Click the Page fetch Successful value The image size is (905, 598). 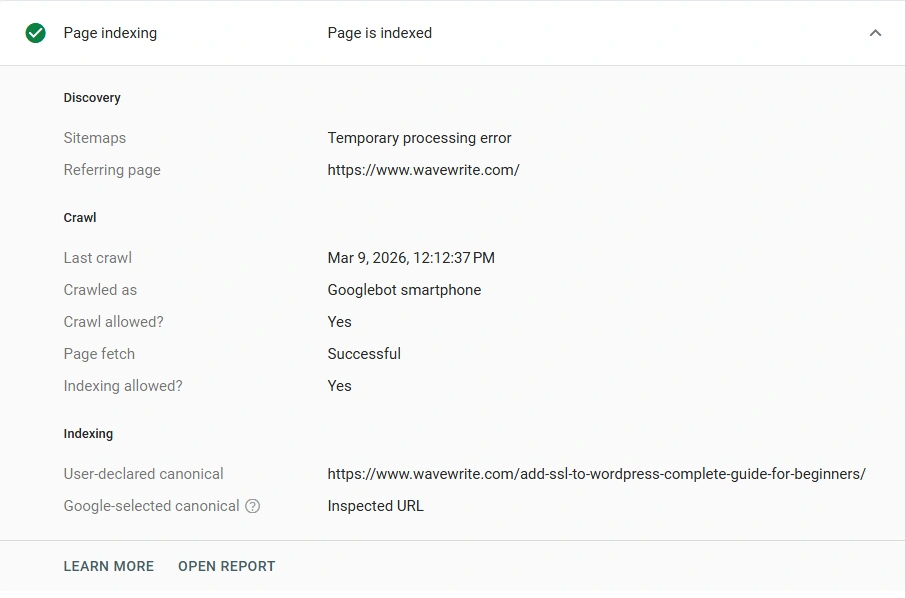tap(364, 354)
